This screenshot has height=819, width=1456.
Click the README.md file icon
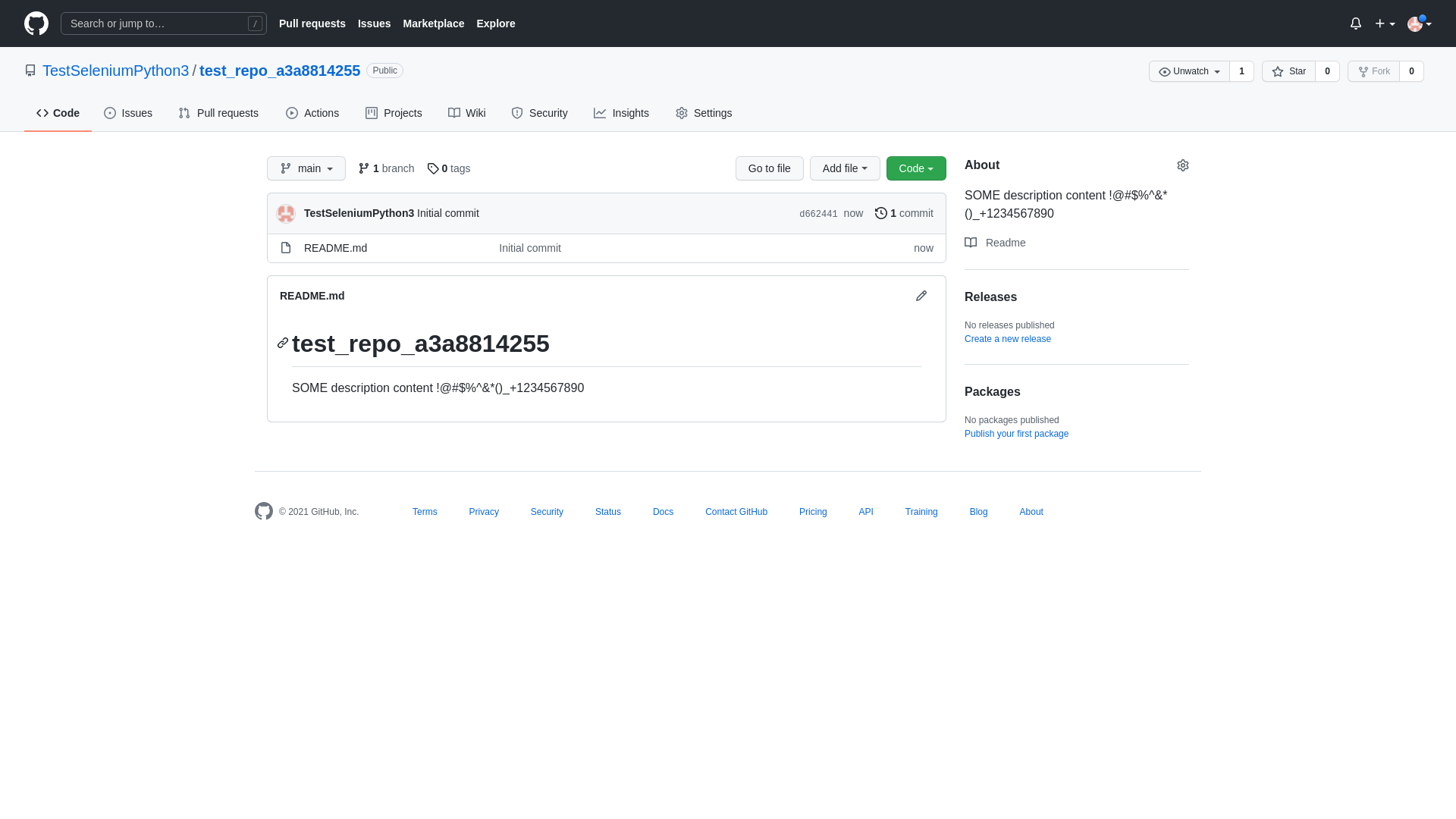[x=286, y=248]
